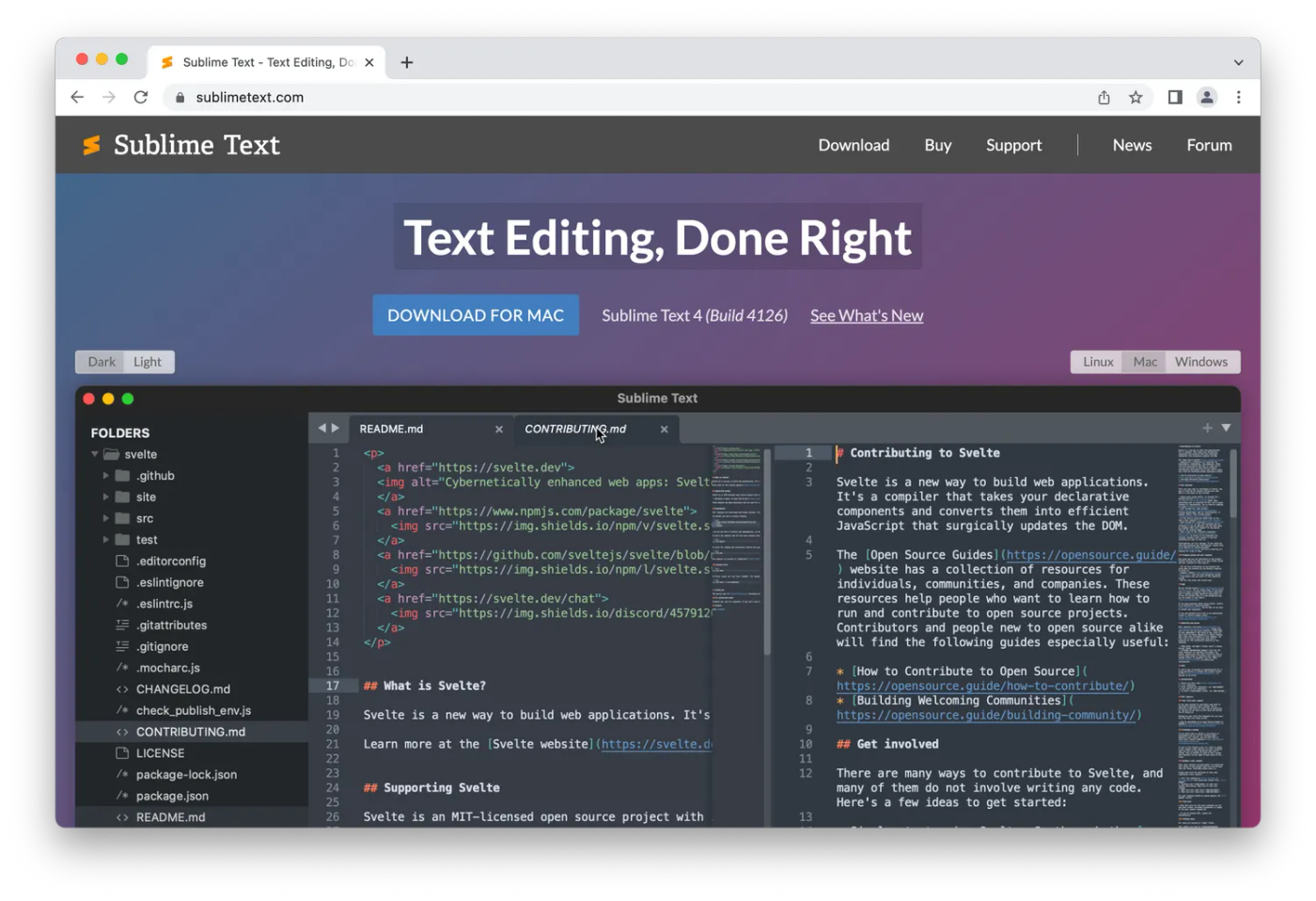The width and height of the screenshot is (1316, 901).
Task: Open the tab overflow dropdown arrow in the editor
Action: coord(1225,428)
